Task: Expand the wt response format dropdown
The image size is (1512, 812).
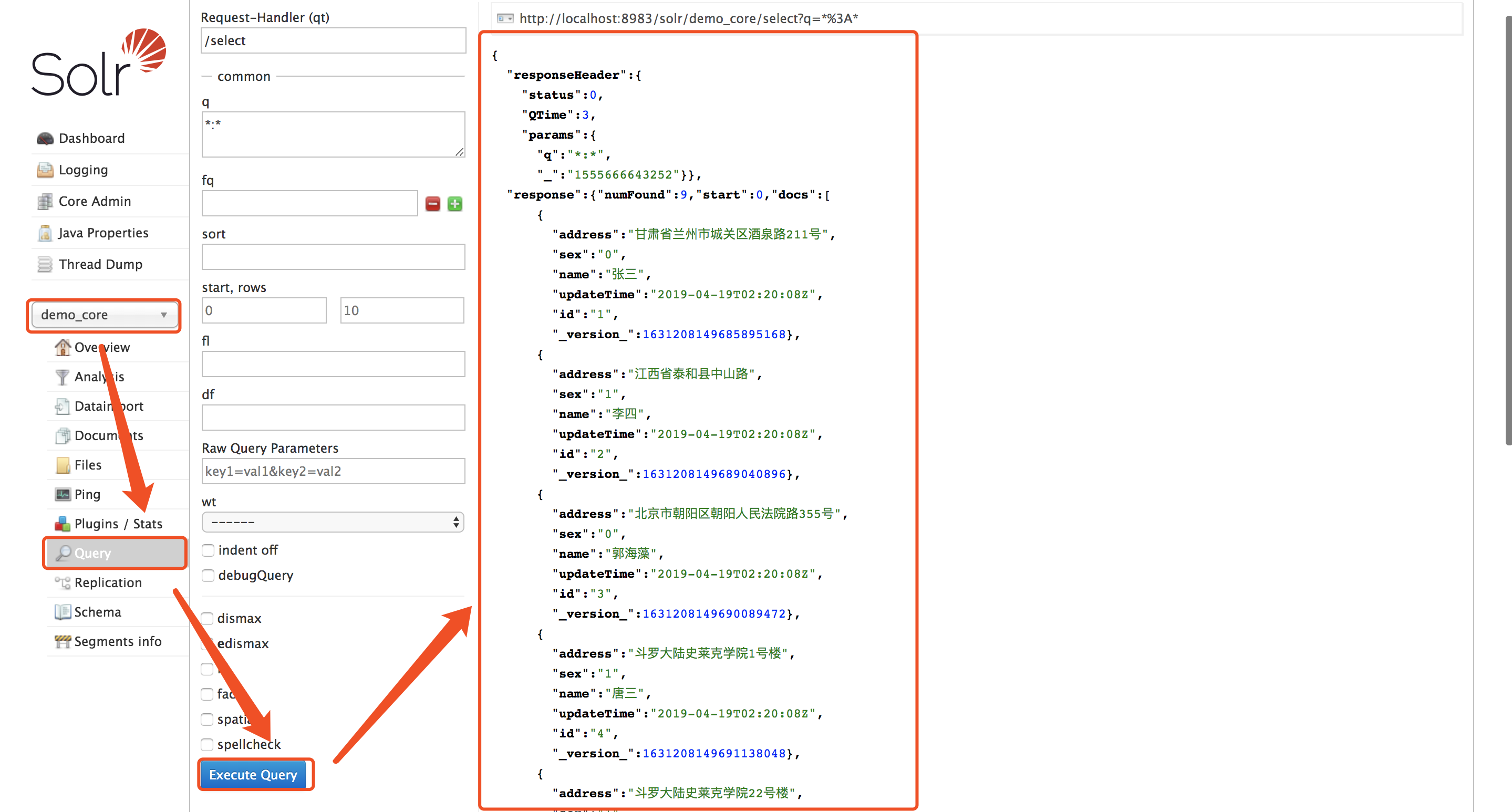Action: (x=333, y=522)
